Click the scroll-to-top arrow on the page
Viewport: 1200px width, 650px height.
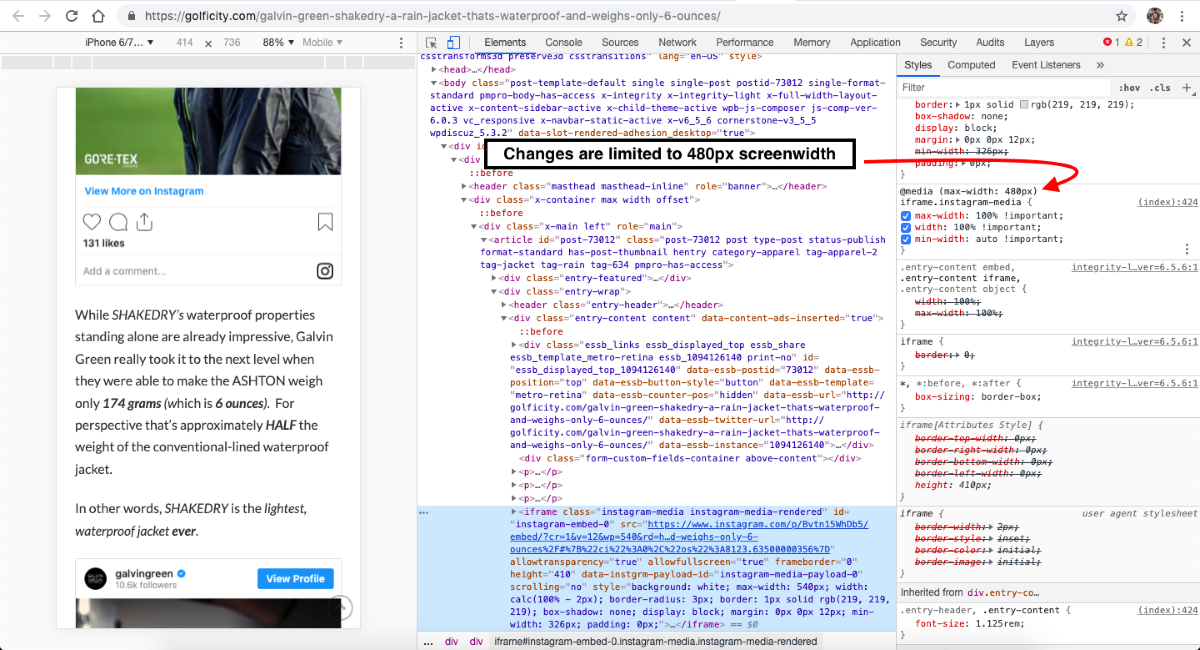(x=340, y=607)
